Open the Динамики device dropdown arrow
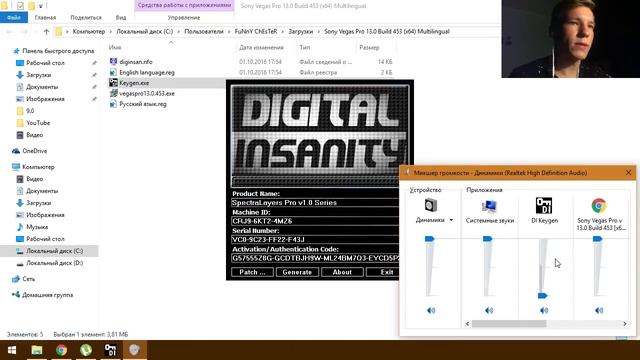 click(451, 220)
